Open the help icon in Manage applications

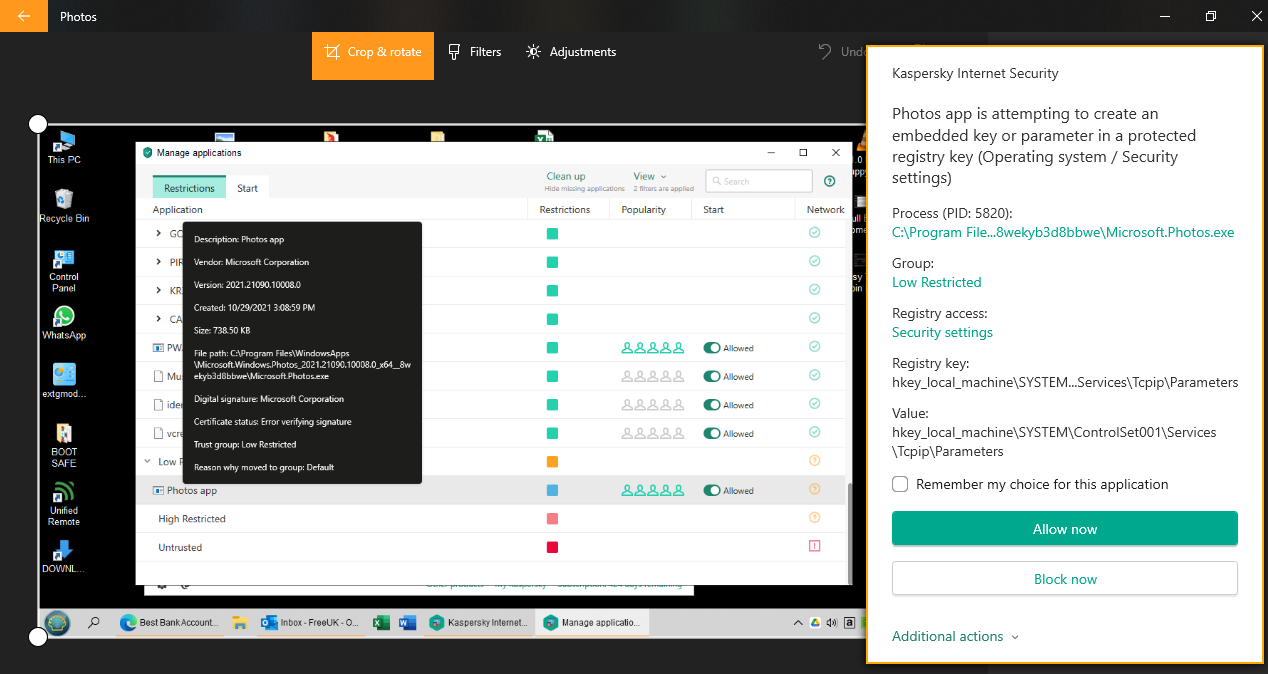[829, 181]
